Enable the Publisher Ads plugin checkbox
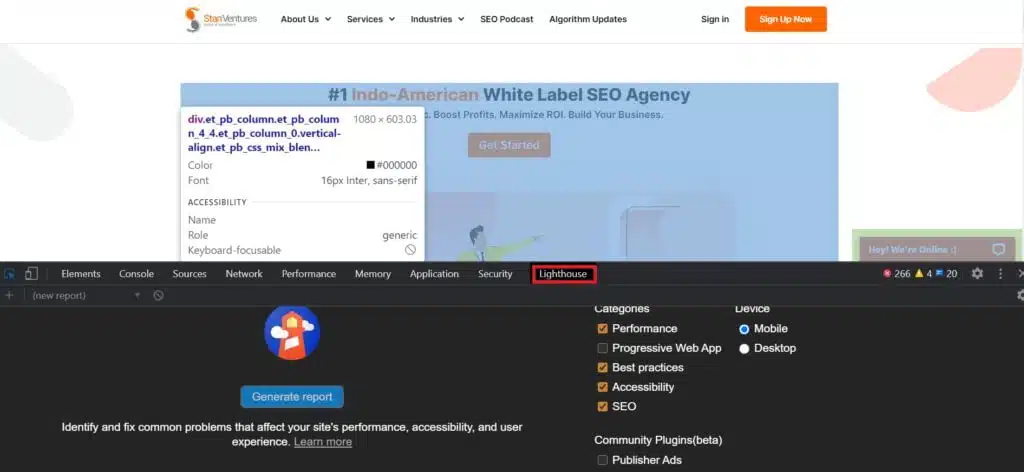1024x472 pixels. [602, 460]
